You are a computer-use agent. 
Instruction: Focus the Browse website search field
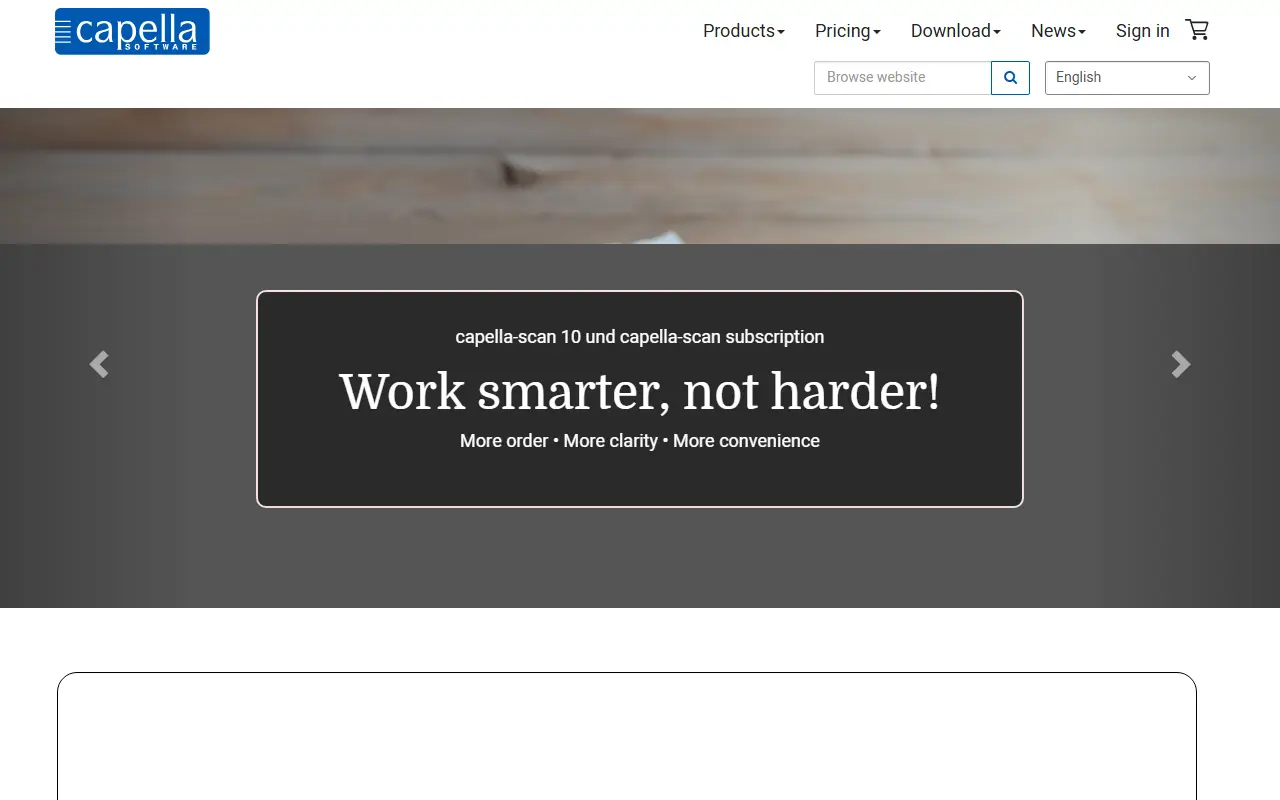[x=903, y=78]
